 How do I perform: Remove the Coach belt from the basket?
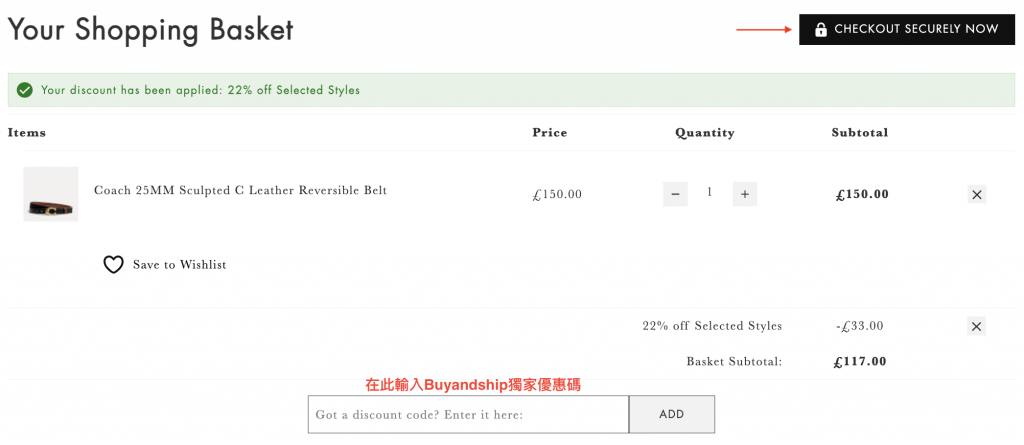tap(977, 194)
